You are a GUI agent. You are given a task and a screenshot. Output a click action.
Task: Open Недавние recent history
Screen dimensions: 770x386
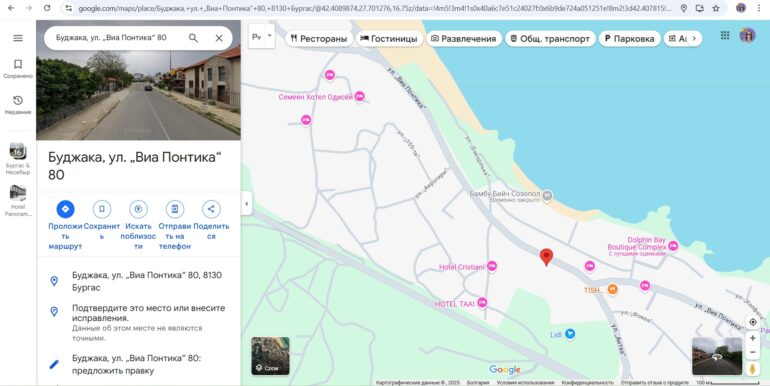click(x=18, y=105)
